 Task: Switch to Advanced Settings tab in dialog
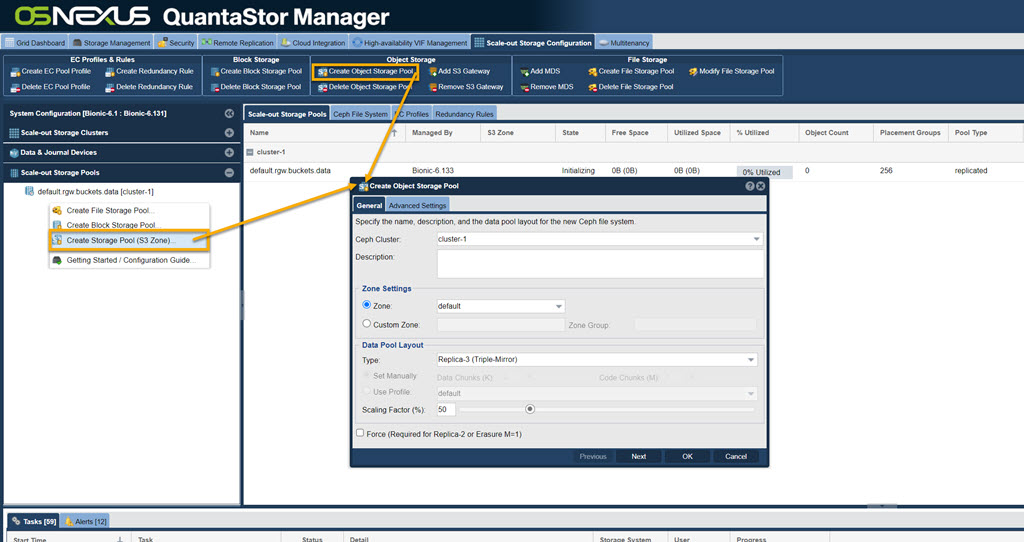point(417,205)
